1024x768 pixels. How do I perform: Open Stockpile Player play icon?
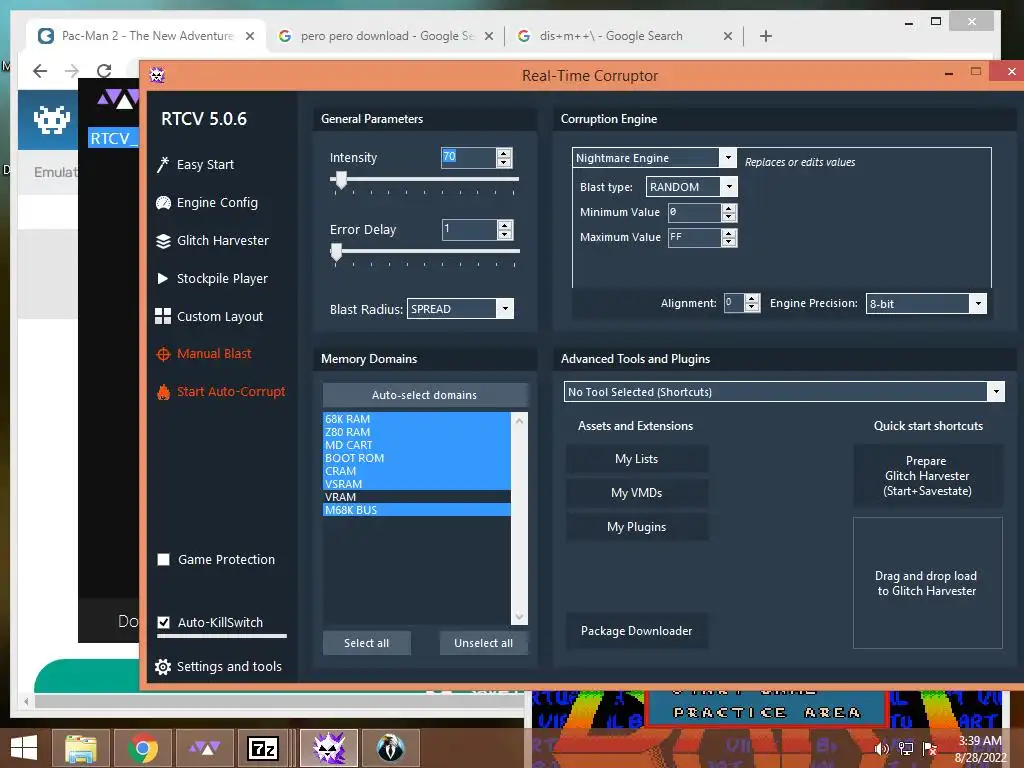[x=163, y=278]
